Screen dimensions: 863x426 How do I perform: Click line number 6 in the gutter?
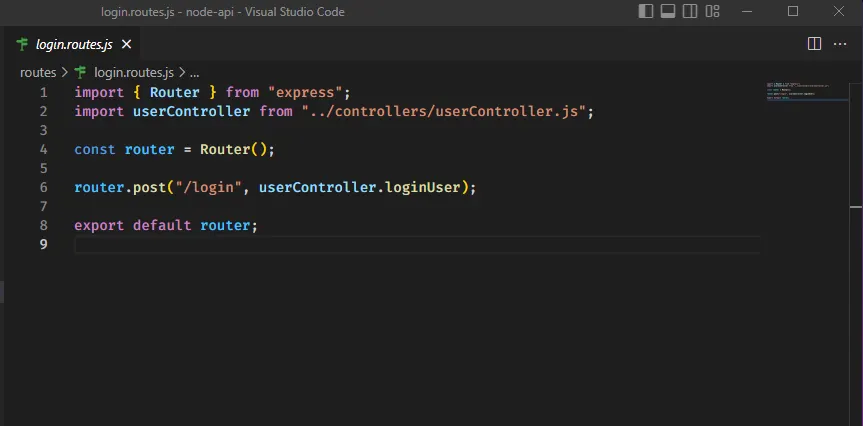point(43,188)
